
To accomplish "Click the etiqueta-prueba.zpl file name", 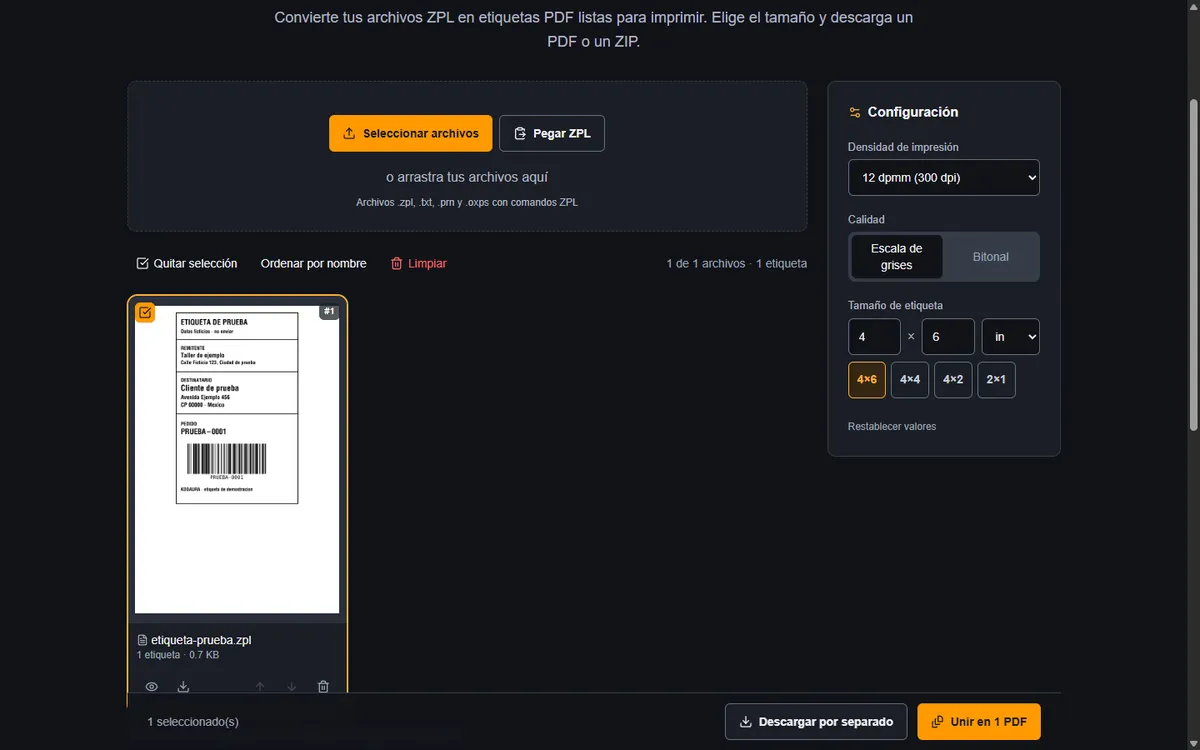I will [201, 640].
